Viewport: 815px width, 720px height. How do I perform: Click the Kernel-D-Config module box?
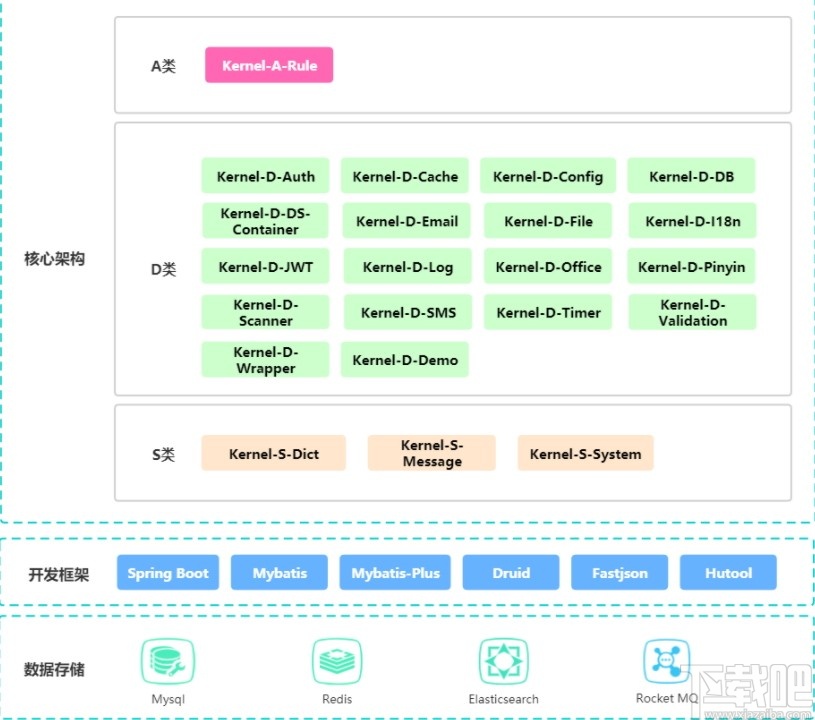click(548, 176)
